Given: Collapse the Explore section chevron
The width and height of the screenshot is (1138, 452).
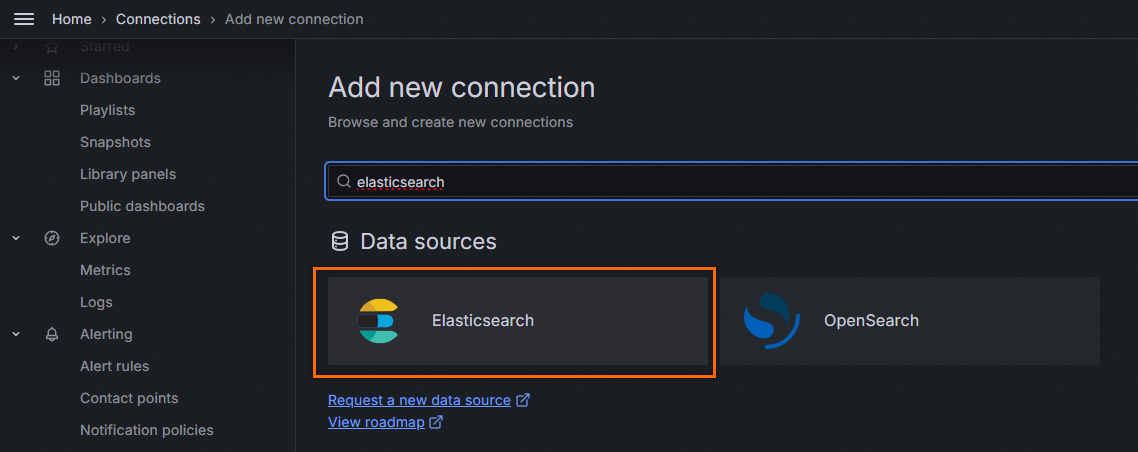Looking at the screenshot, I should tap(16, 238).
